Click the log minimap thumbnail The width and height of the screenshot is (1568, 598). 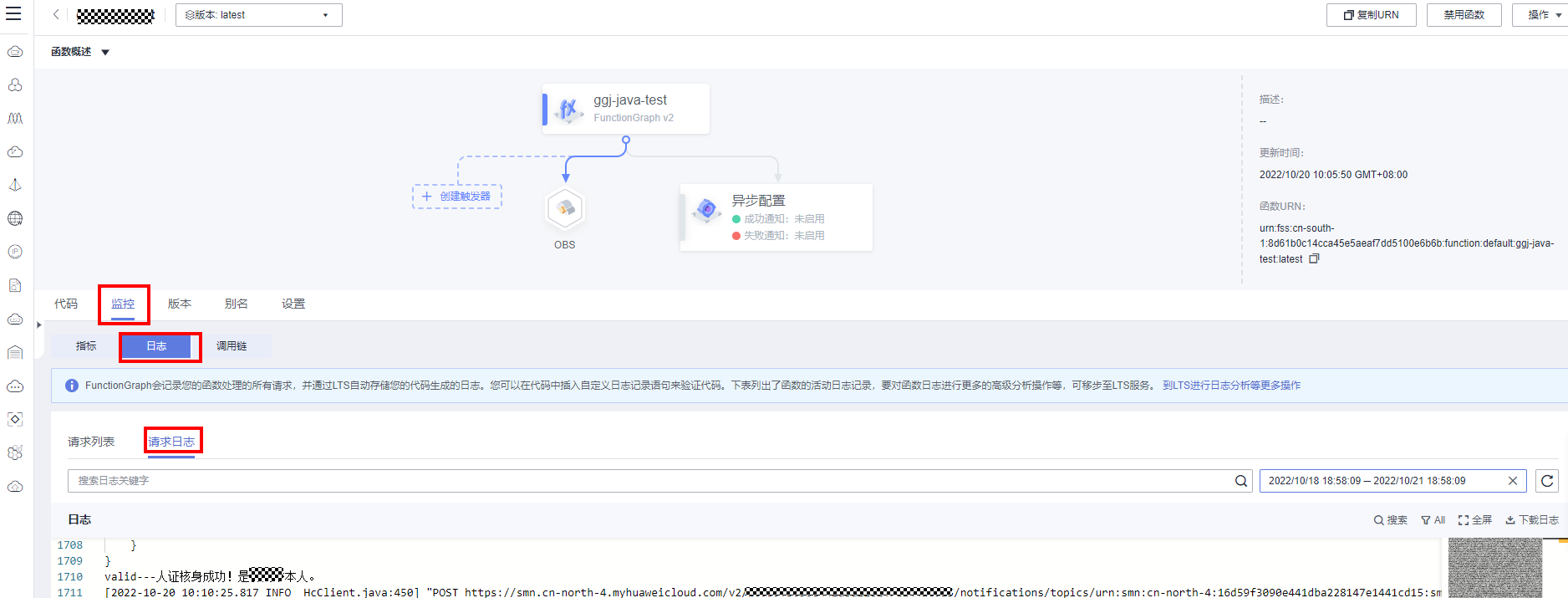point(1495,568)
